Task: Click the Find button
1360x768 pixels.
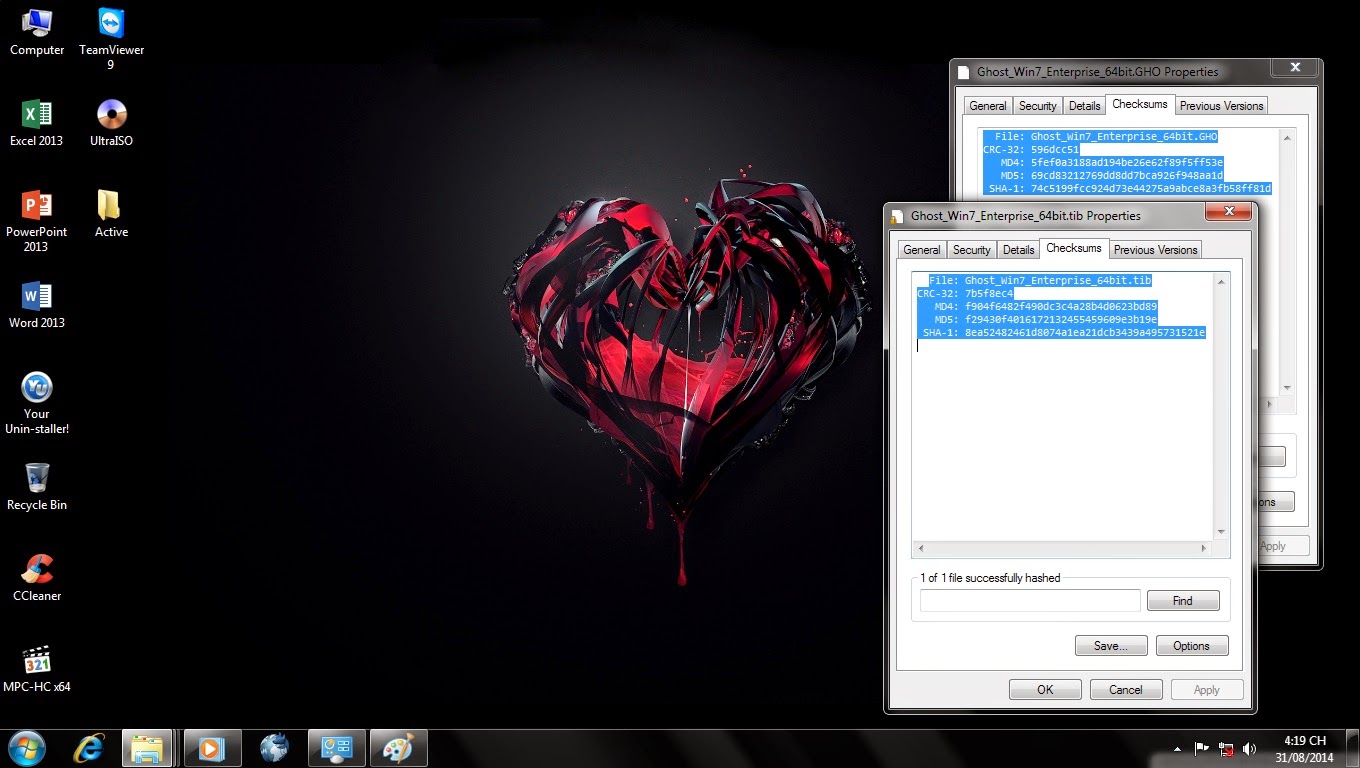Action: pyautogui.click(x=1182, y=601)
